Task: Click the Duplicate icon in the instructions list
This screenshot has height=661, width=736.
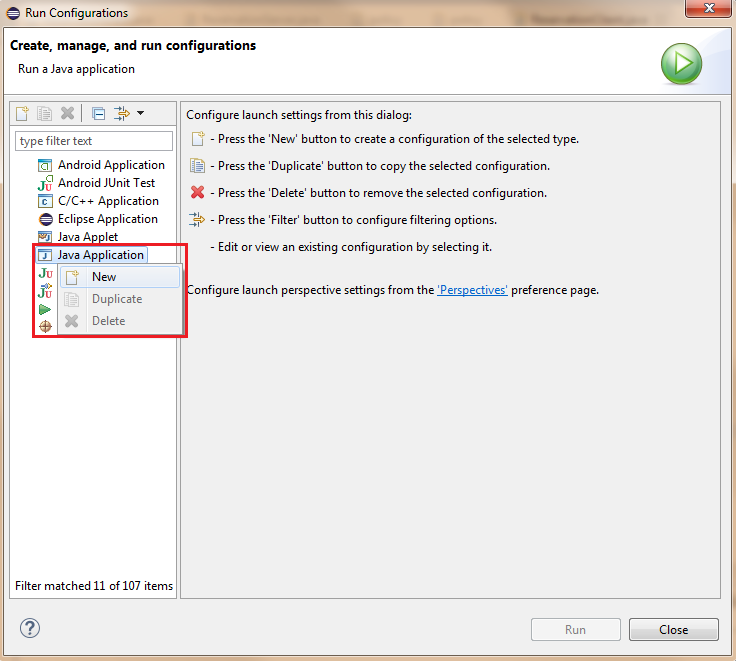Action: coord(197,166)
